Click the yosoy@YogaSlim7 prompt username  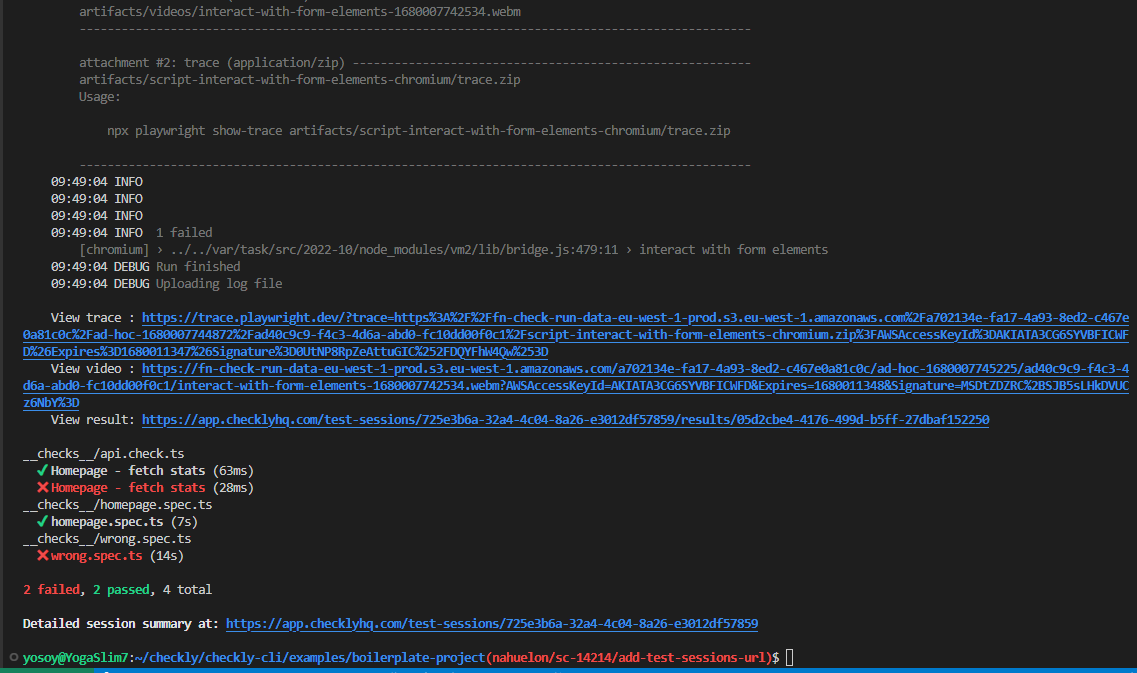[x=75, y=657]
